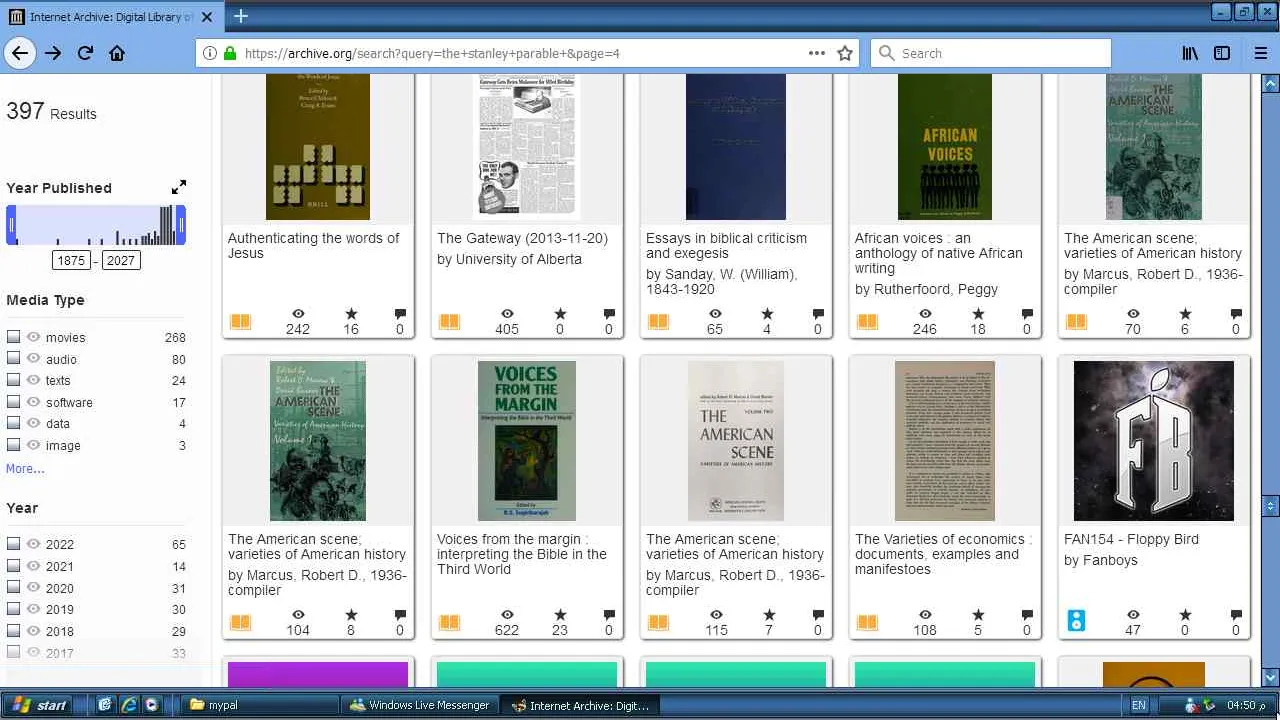Click the magnifier icon in the browser search box

pyautogui.click(x=886, y=53)
